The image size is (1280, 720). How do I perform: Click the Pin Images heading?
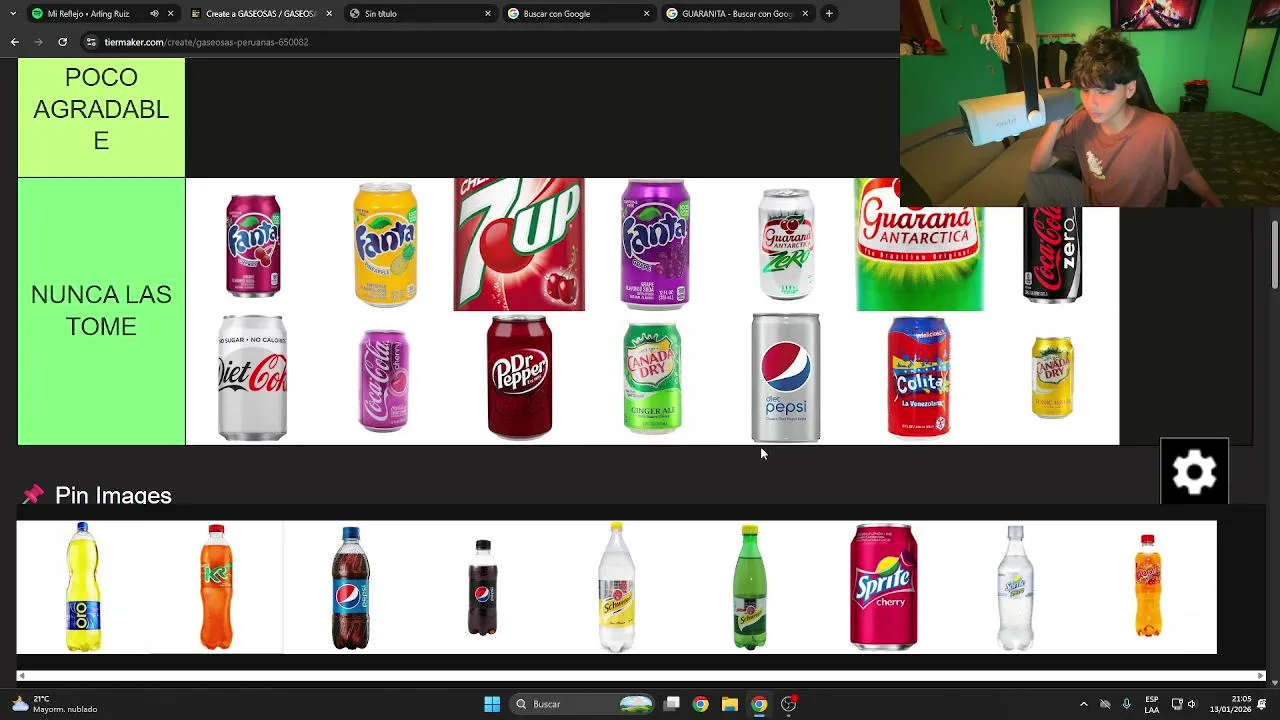[x=113, y=496]
